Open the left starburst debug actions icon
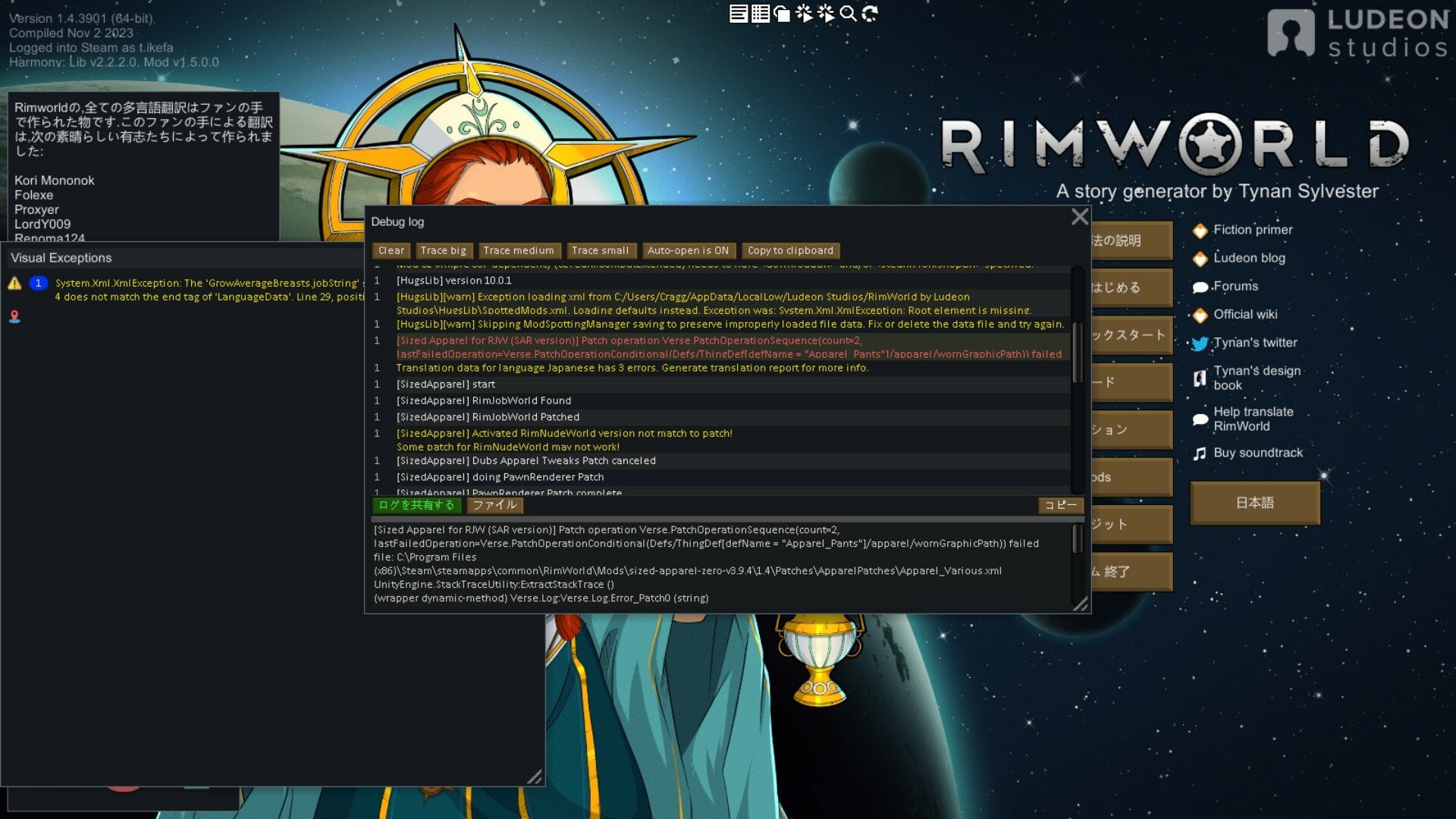Screen dimensions: 1456x819 804,14
